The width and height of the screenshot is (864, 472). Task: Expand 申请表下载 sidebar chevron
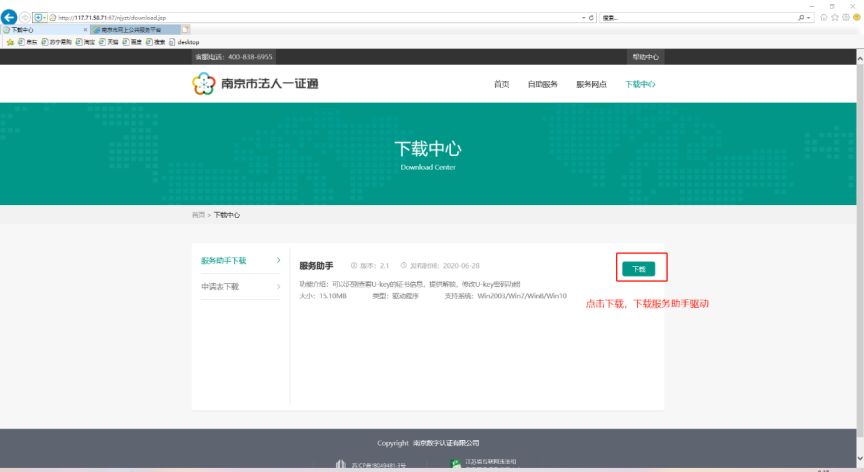point(278,287)
